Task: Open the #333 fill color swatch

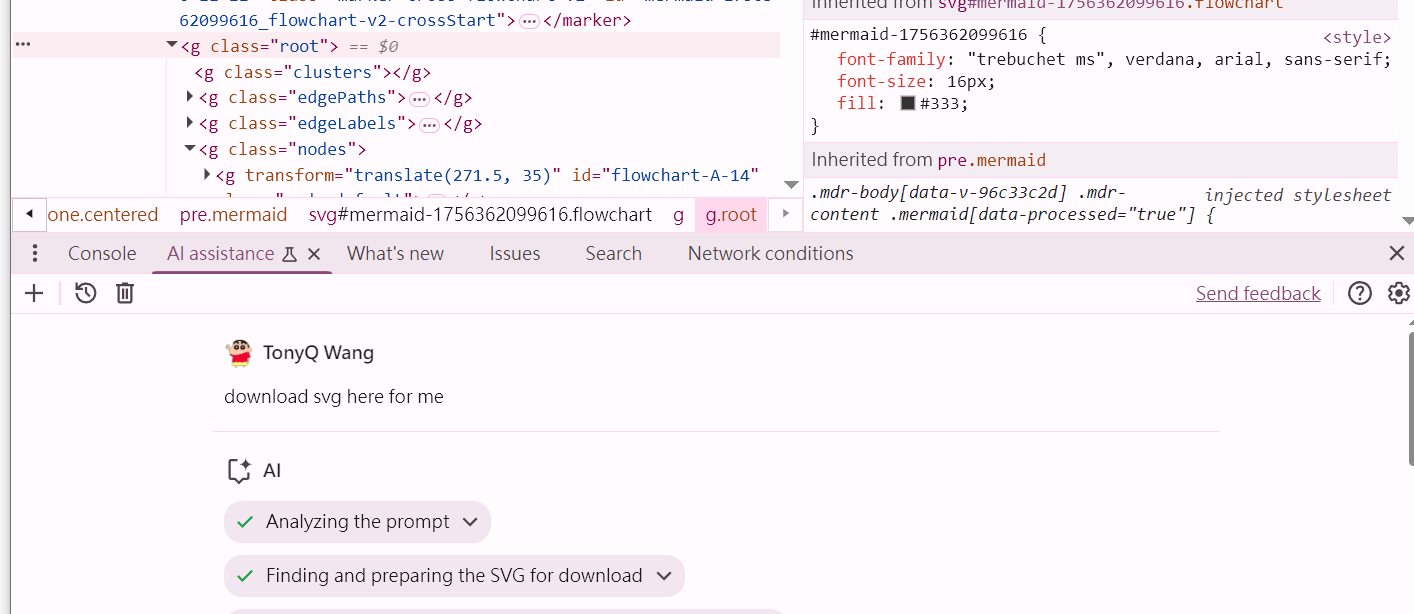Action: pyautogui.click(x=908, y=103)
